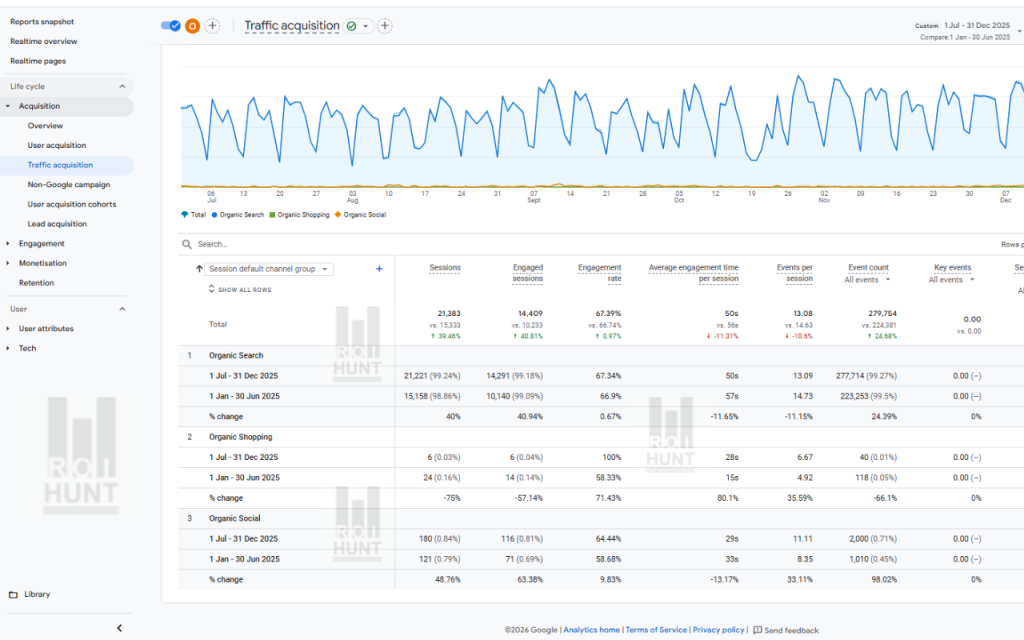This screenshot has height=640, width=1024.
Task: Open the Session default channel group dropdown
Action: pyautogui.click(x=271, y=268)
